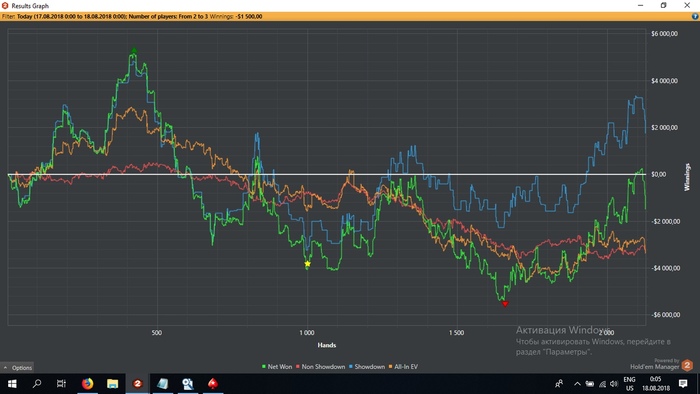Screen dimensions: 700x394
Task: Click the Winnings axis label
Action: [688, 177]
